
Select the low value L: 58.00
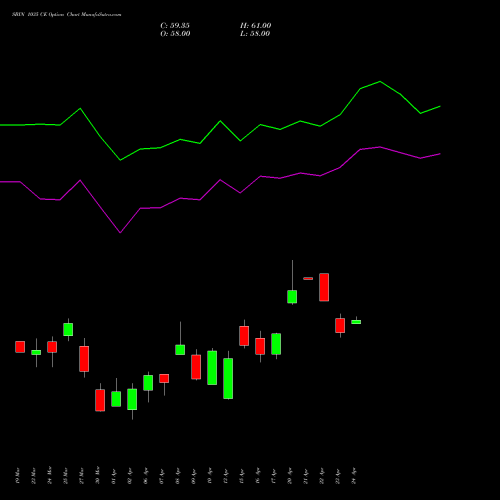click(x=255, y=34)
